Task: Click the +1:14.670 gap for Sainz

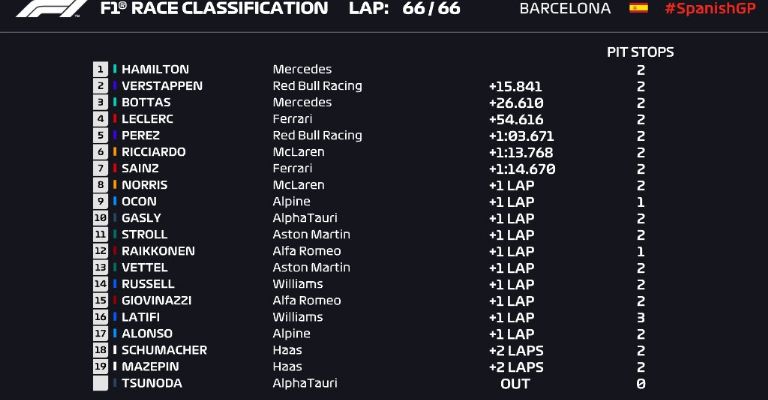Action: [x=522, y=169]
